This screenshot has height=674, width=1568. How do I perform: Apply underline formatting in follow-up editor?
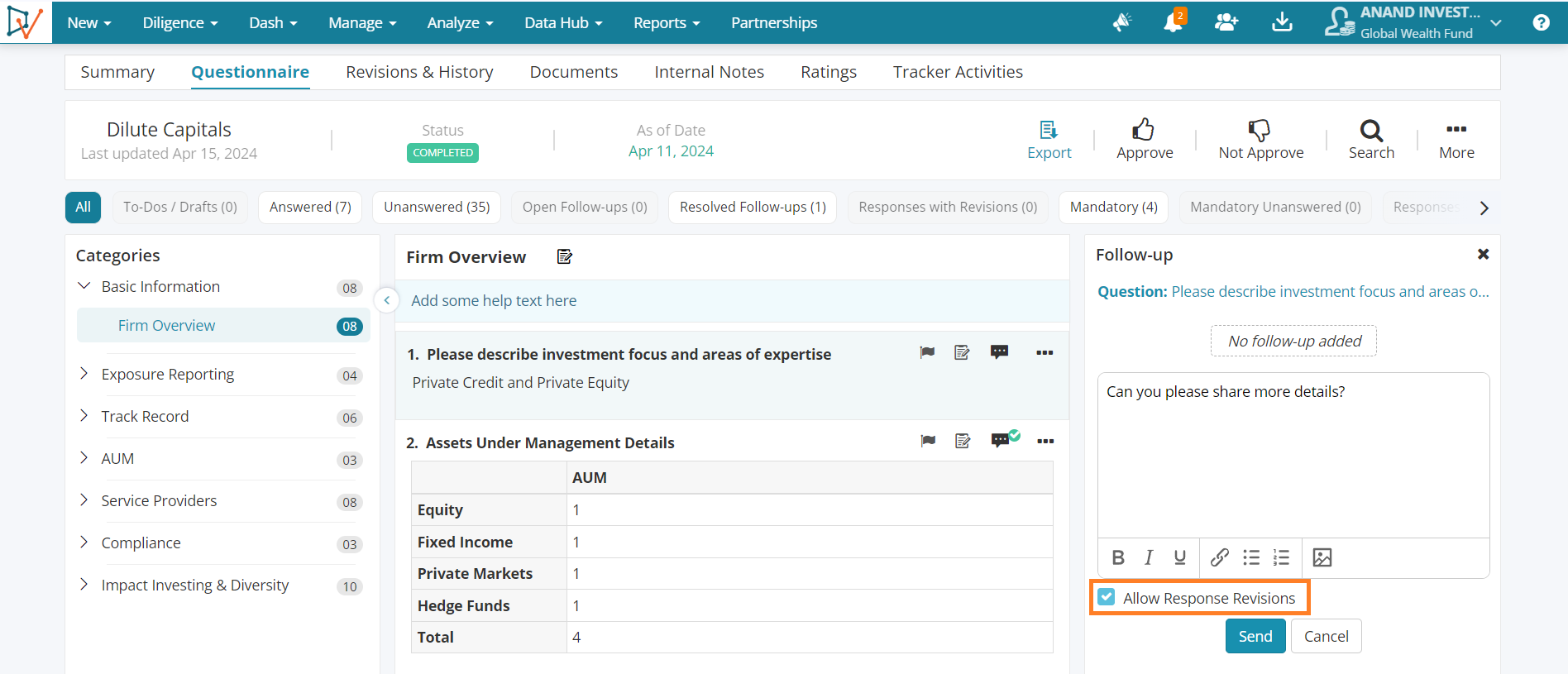pyautogui.click(x=1180, y=557)
